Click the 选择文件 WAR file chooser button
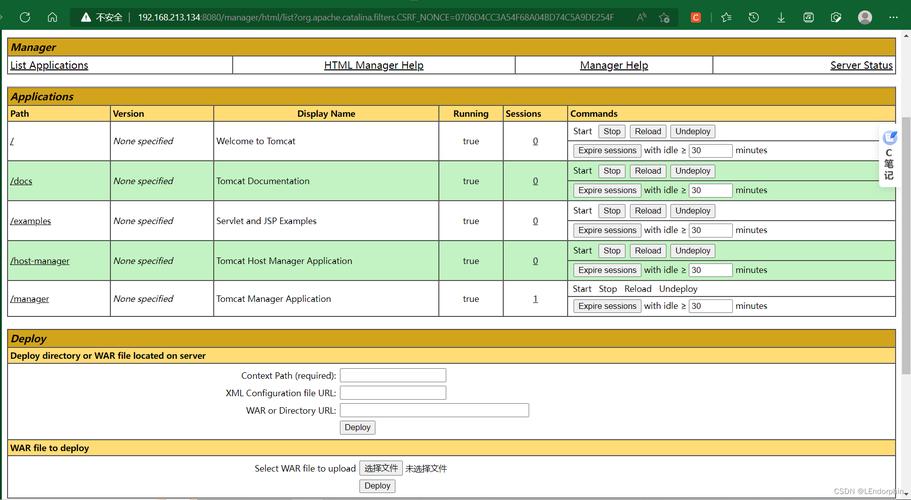Screen dimensions: 911x500 coord(380,468)
